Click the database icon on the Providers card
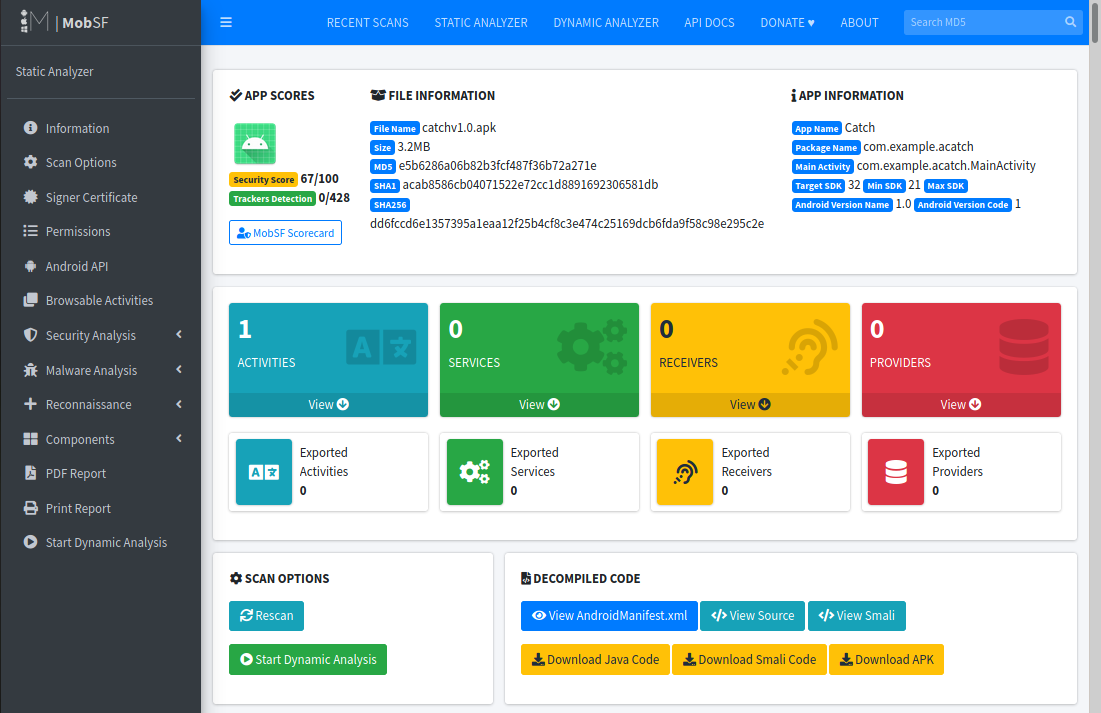1101x713 pixels. coord(1024,347)
